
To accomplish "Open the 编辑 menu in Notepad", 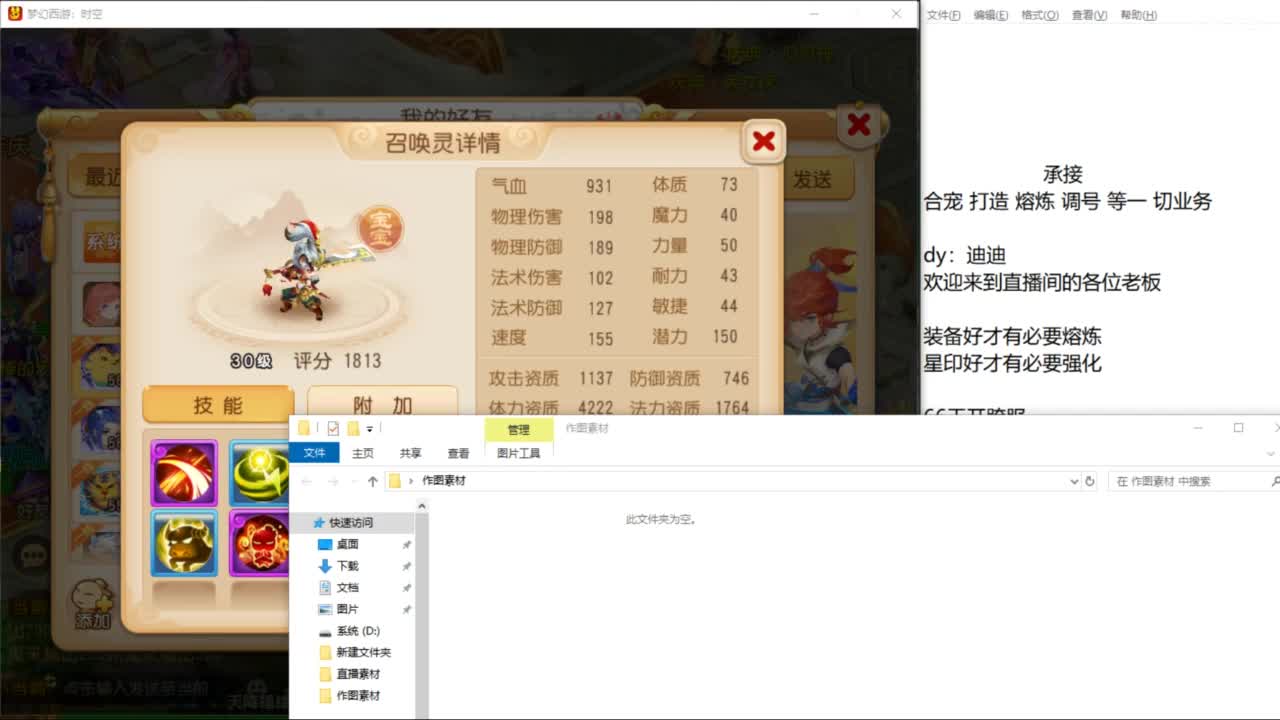I will coord(990,15).
